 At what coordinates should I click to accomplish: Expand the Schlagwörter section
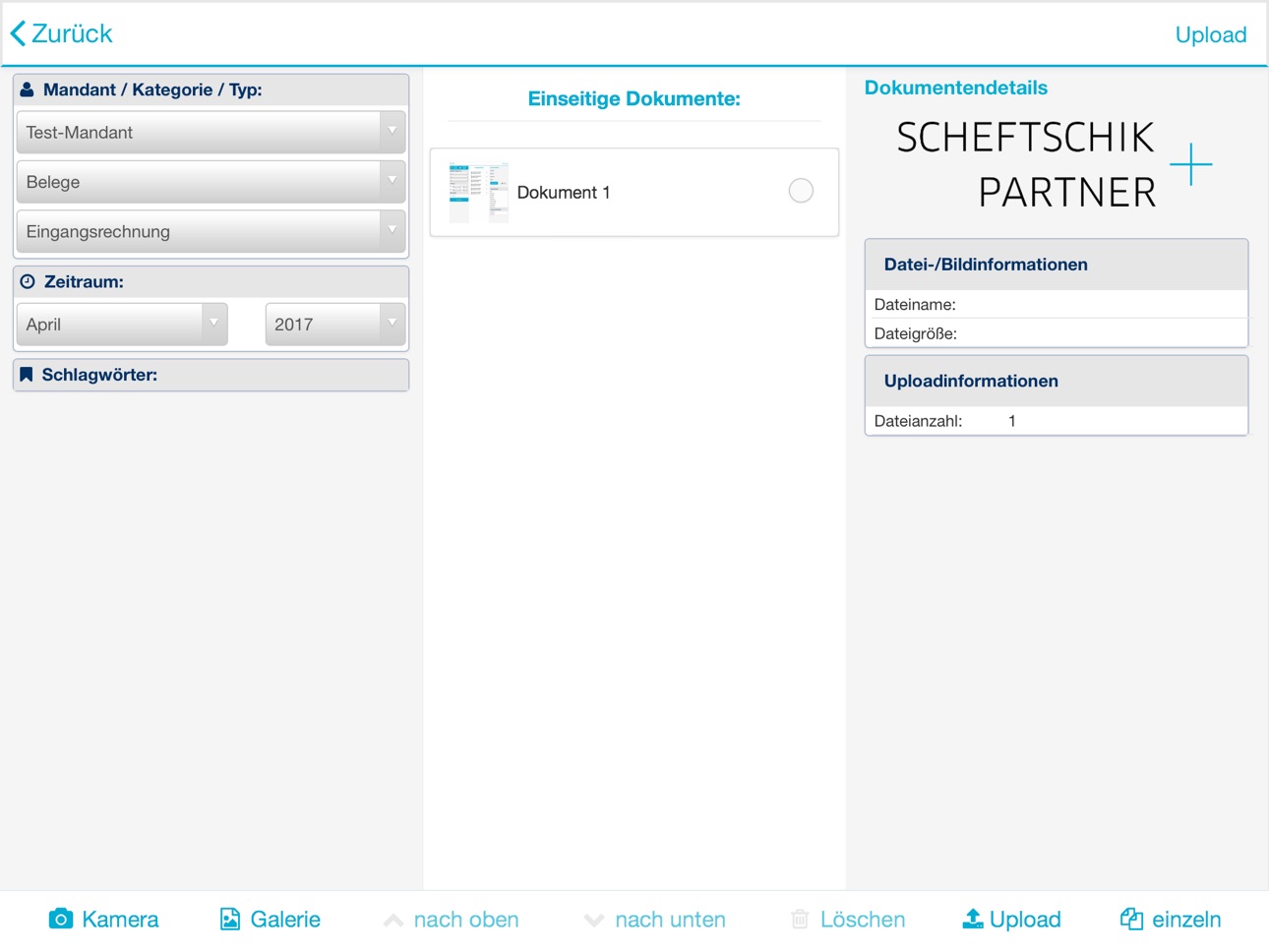click(211, 375)
